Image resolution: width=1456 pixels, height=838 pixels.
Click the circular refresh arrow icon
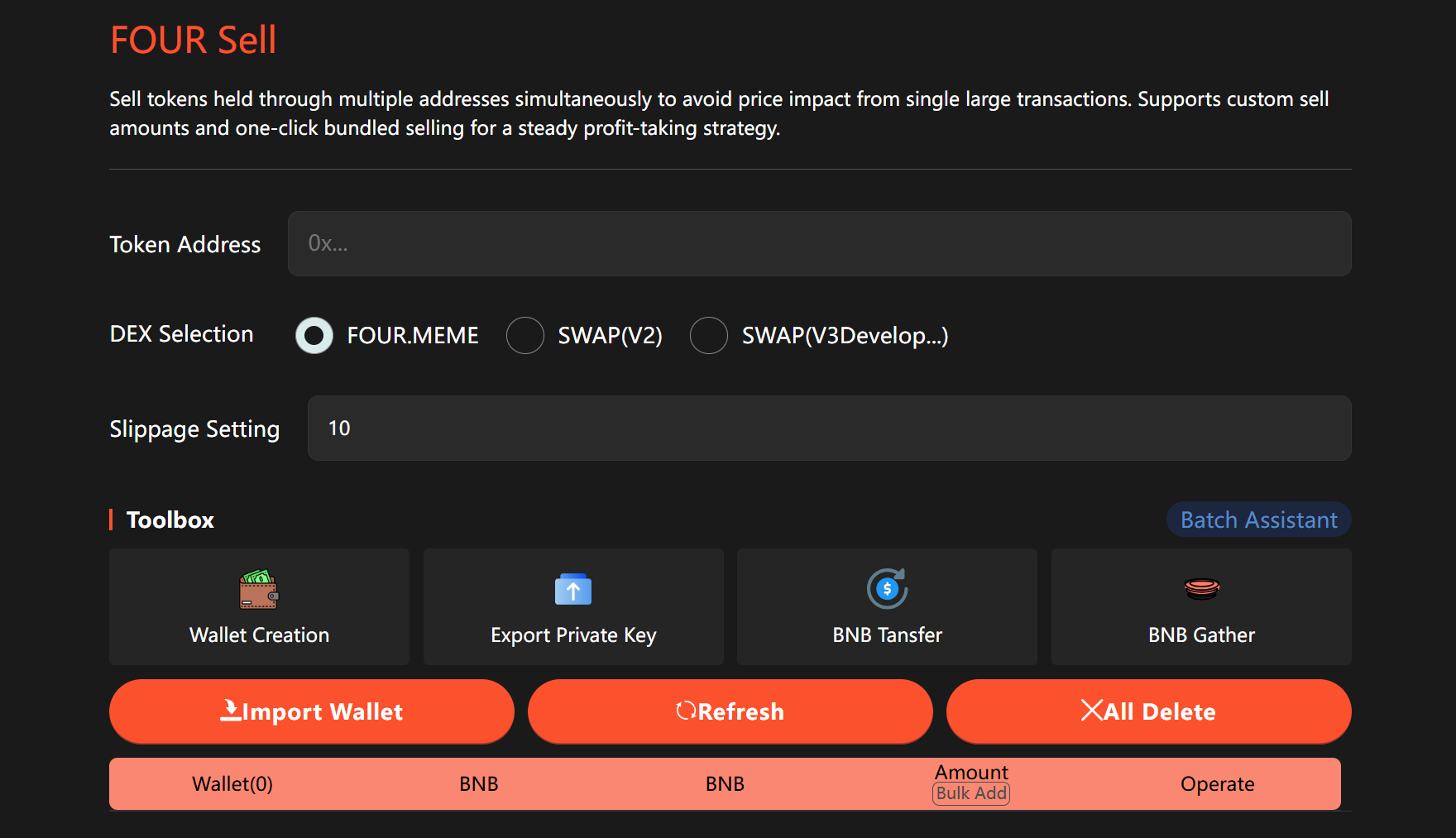tap(685, 711)
